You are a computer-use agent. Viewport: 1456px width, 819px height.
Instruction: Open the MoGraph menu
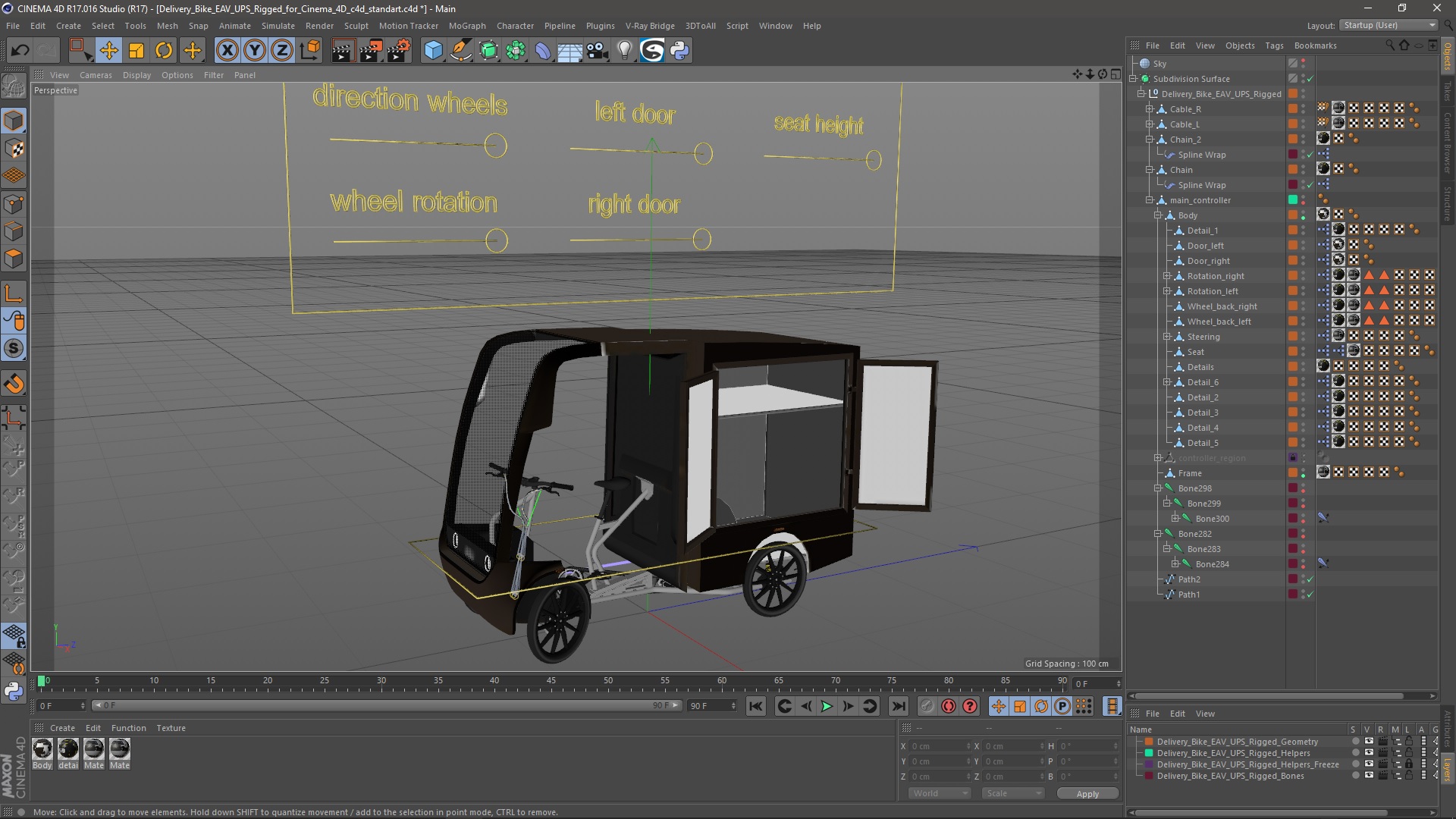tap(466, 26)
